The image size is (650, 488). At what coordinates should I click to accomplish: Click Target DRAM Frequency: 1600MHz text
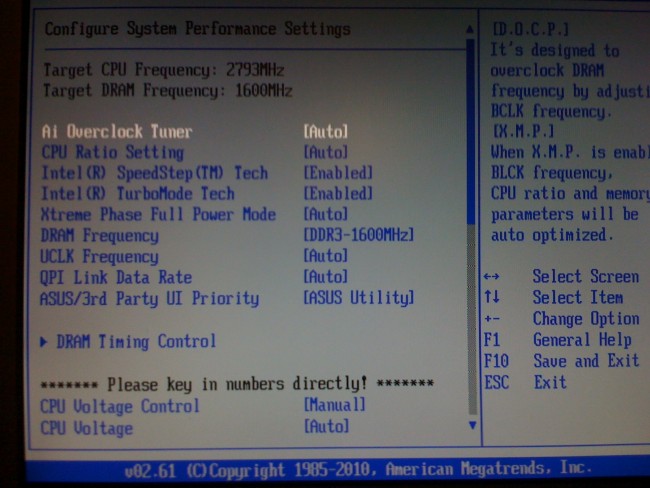(x=168, y=90)
